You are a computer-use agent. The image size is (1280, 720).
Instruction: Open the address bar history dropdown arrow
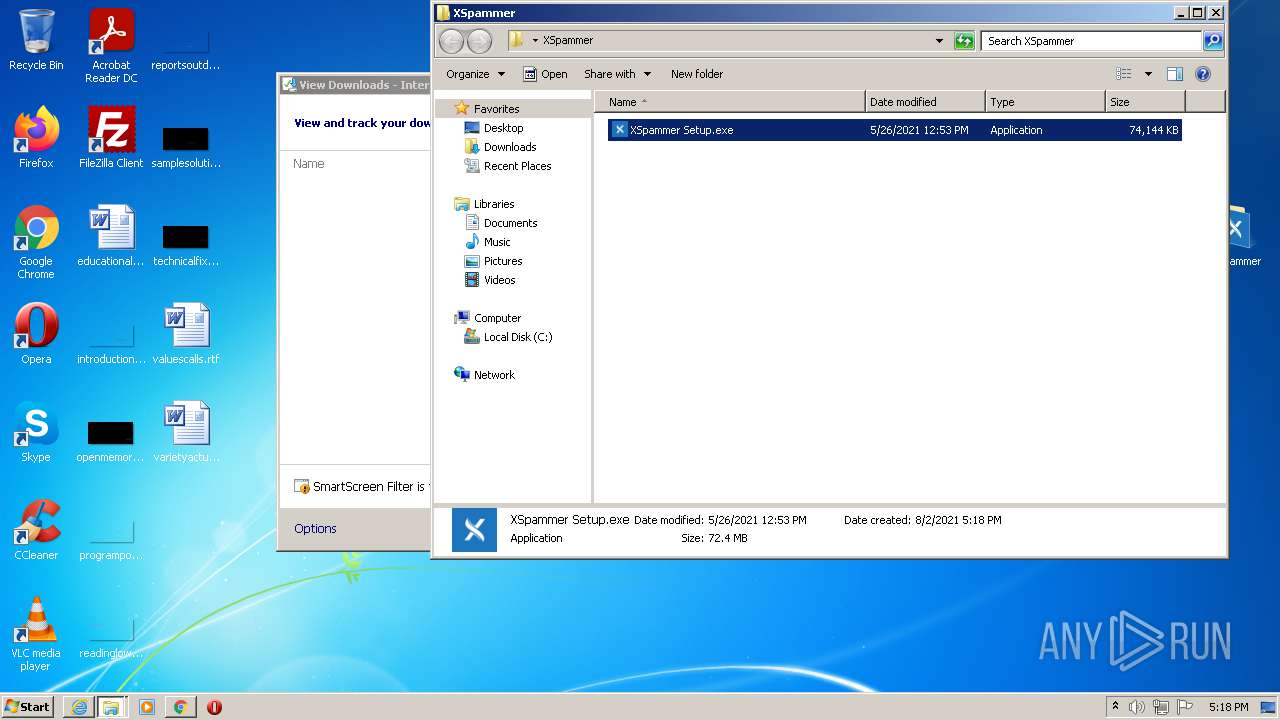click(x=939, y=41)
